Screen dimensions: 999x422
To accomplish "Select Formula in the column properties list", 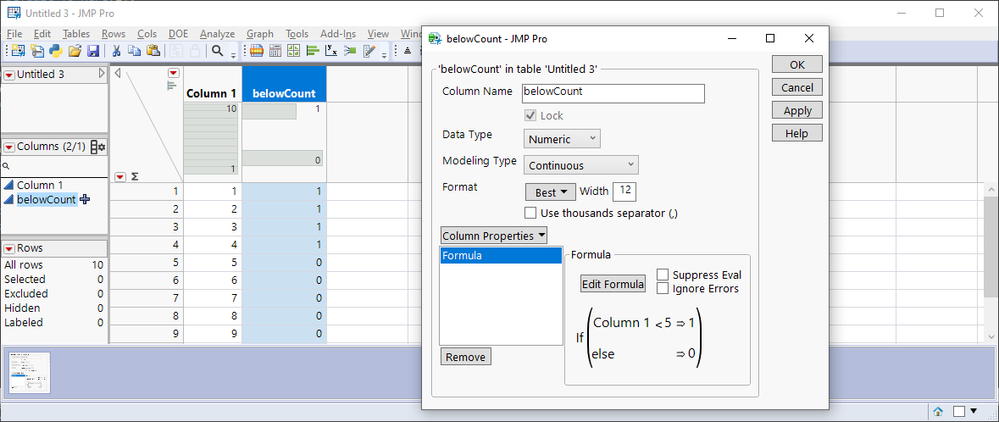I will coord(501,256).
